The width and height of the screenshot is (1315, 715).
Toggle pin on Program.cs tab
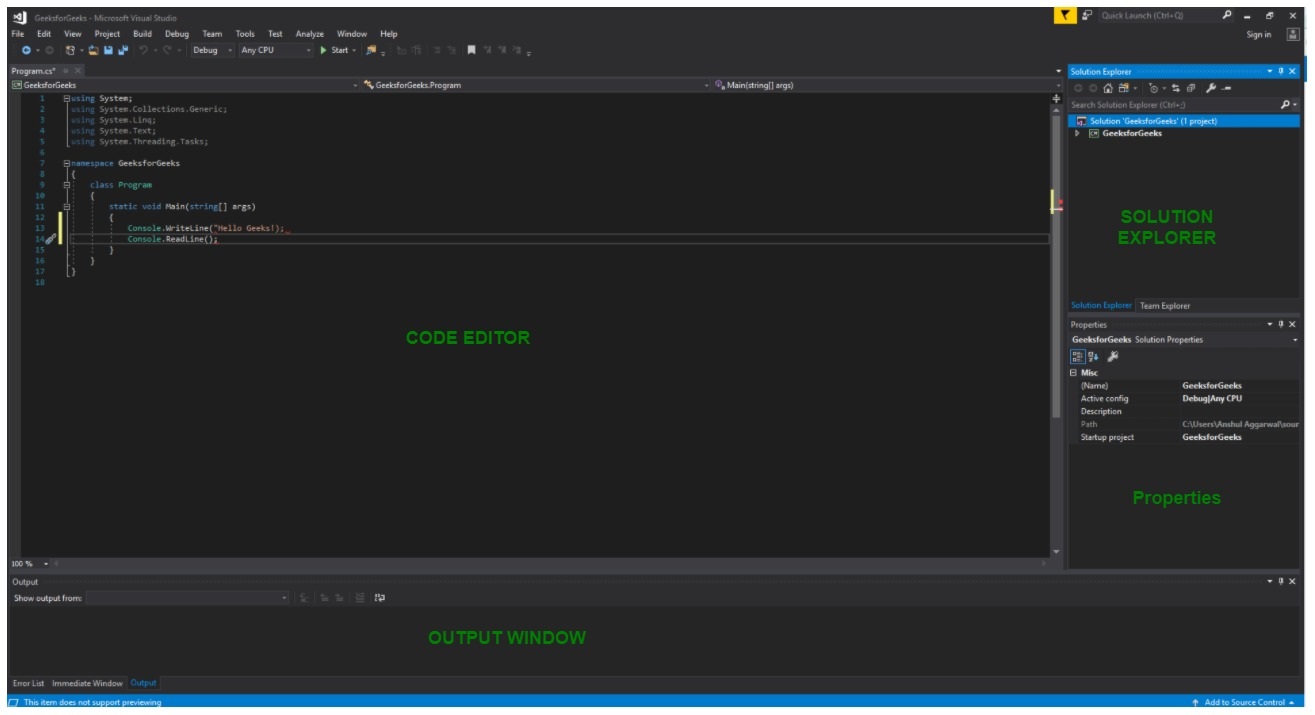[x=65, y=71]
